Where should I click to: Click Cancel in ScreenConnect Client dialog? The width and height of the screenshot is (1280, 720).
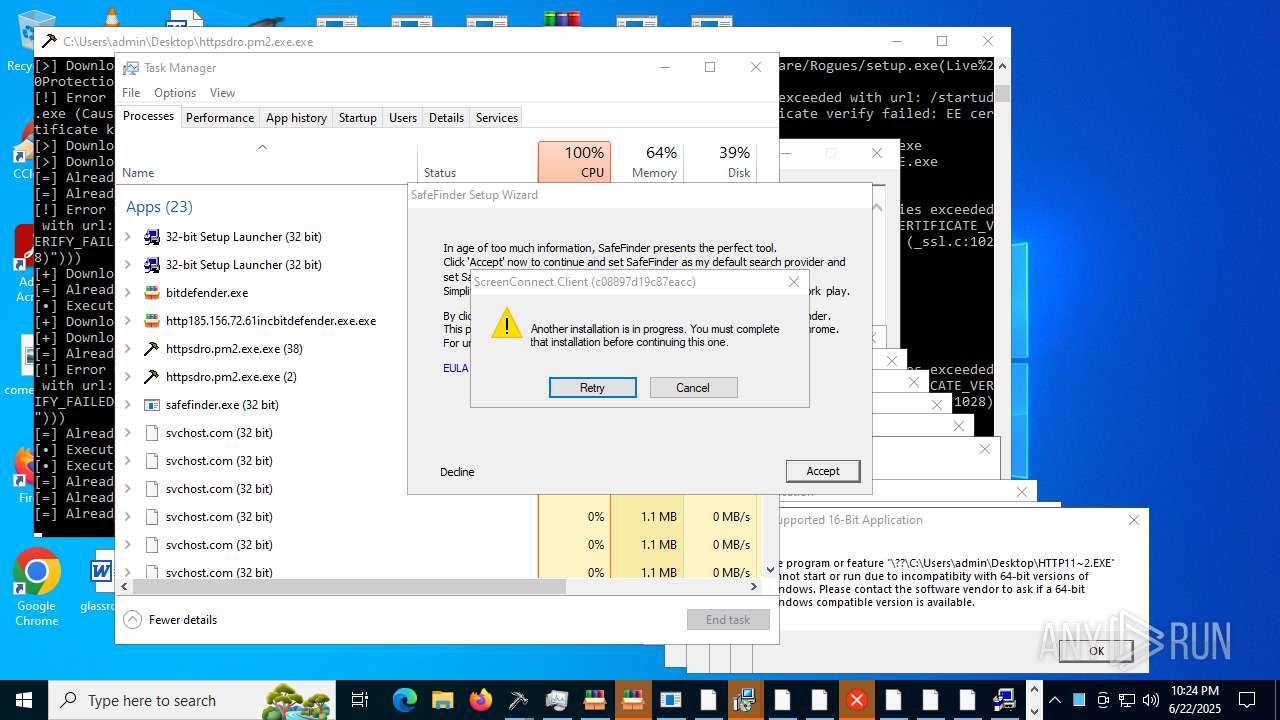(x=693, y=388)
